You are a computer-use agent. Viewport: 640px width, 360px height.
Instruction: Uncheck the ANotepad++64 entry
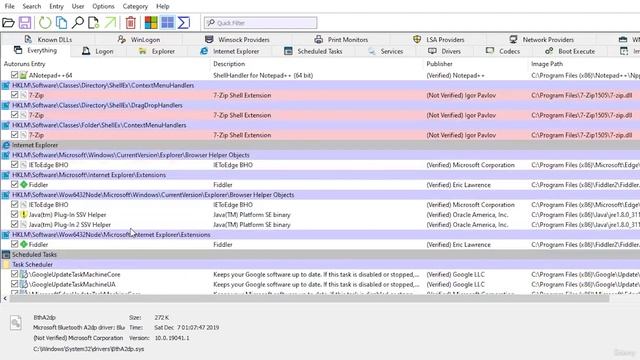tap(15, 75)
